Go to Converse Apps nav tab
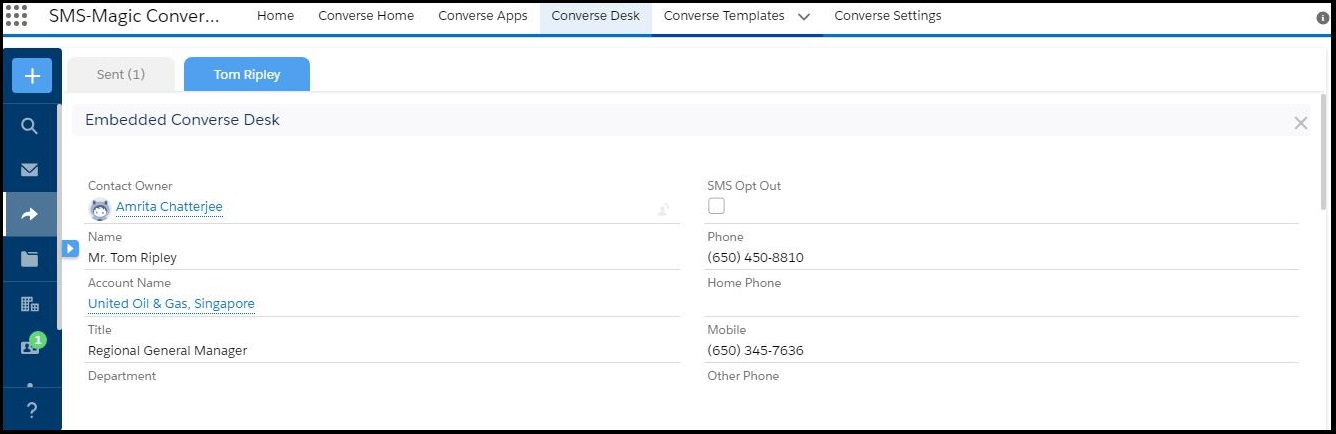 (x=483, y=16)
